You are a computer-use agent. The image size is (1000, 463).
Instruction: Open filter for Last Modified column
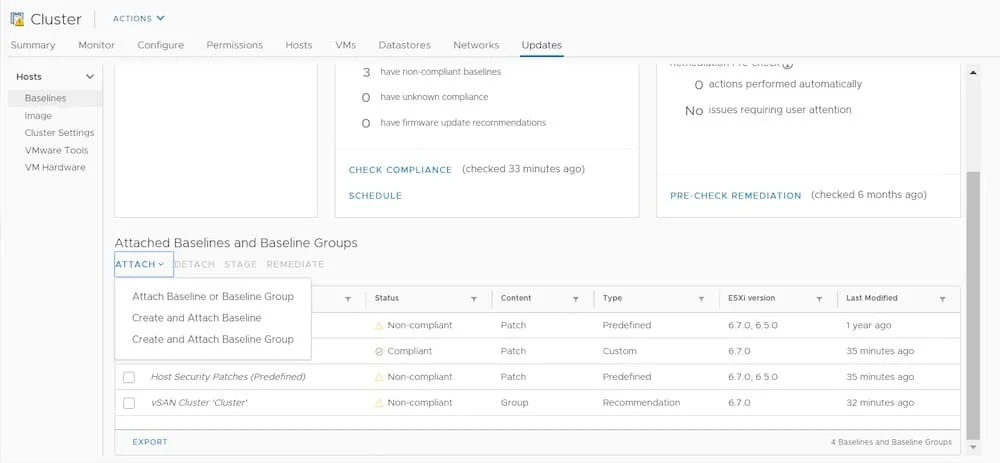point(943,299)
